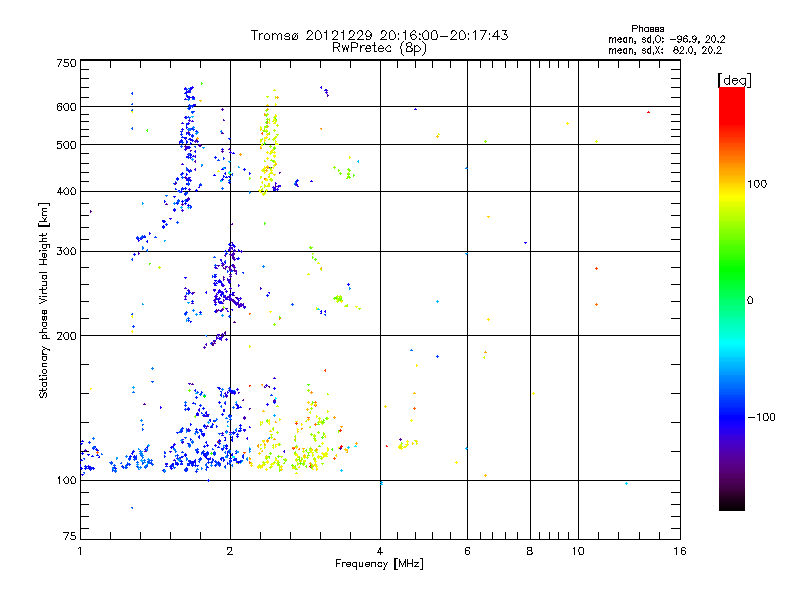The width and height of the screenshot is (800, 600).
Task: Click the y-axis tick label '500'
Action: (66, 145)
